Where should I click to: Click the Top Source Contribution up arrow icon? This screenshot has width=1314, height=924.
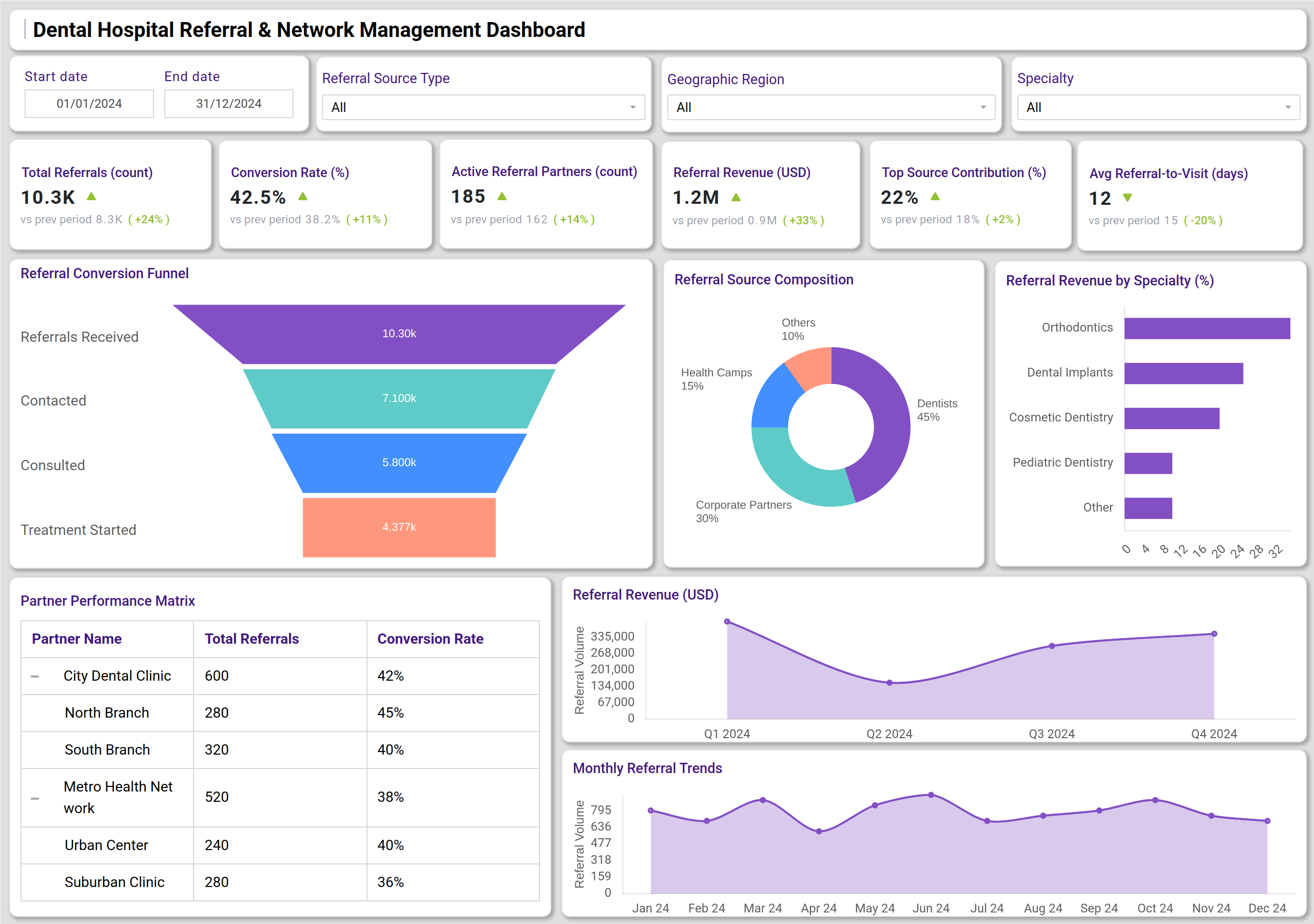coord(935,197)
